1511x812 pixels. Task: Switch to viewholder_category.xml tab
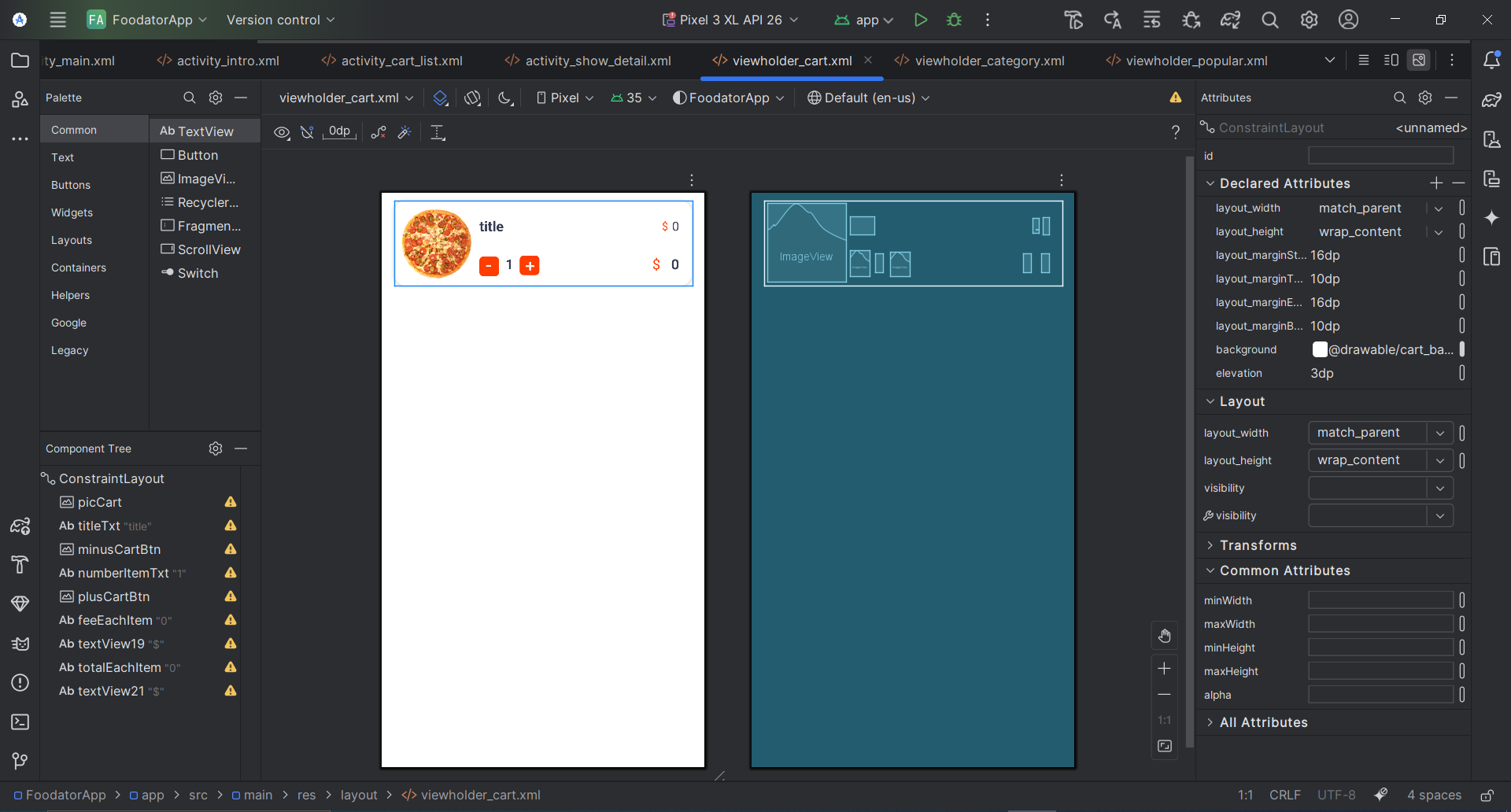[980, 61]
